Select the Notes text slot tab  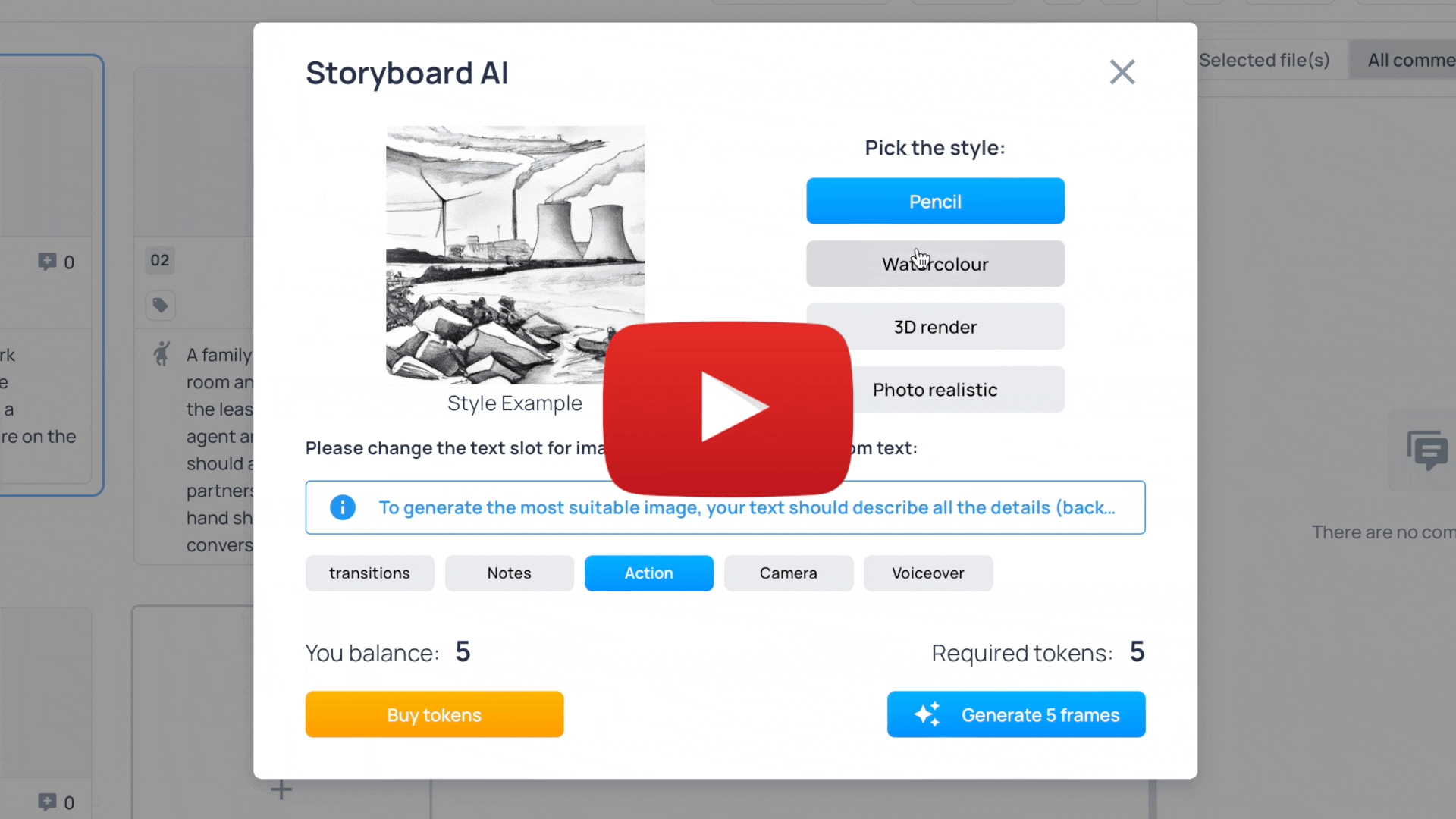(508, 572)
